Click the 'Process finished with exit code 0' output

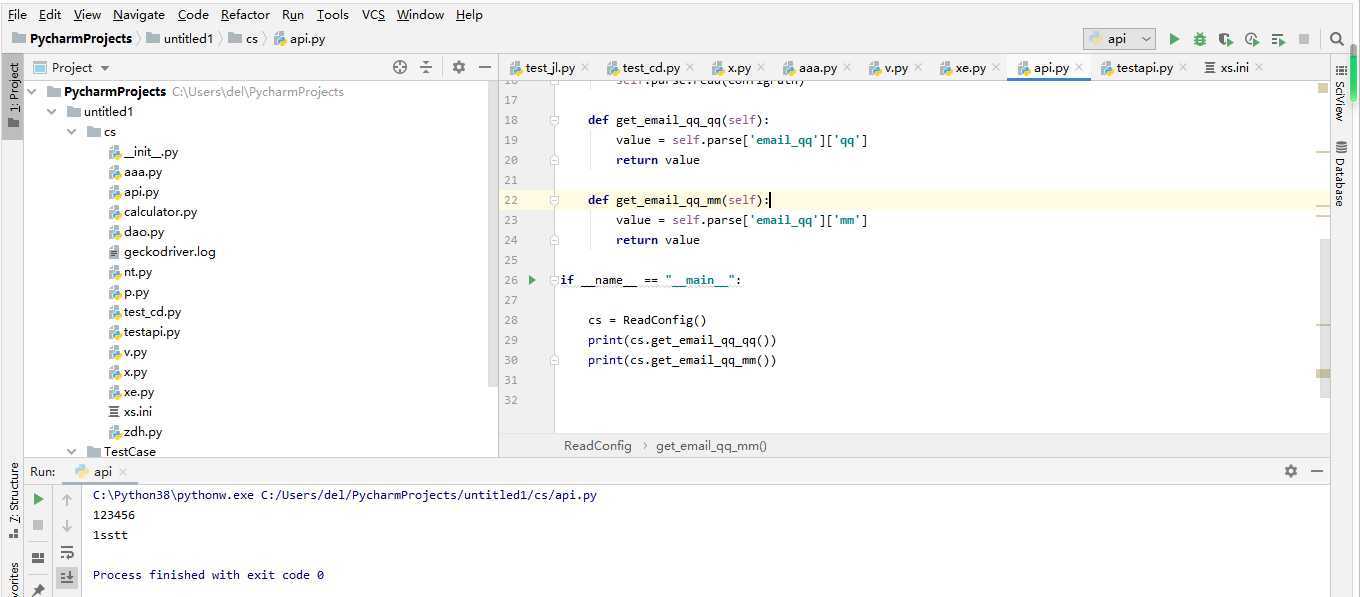pyautogui.click(x=208, y=575)
